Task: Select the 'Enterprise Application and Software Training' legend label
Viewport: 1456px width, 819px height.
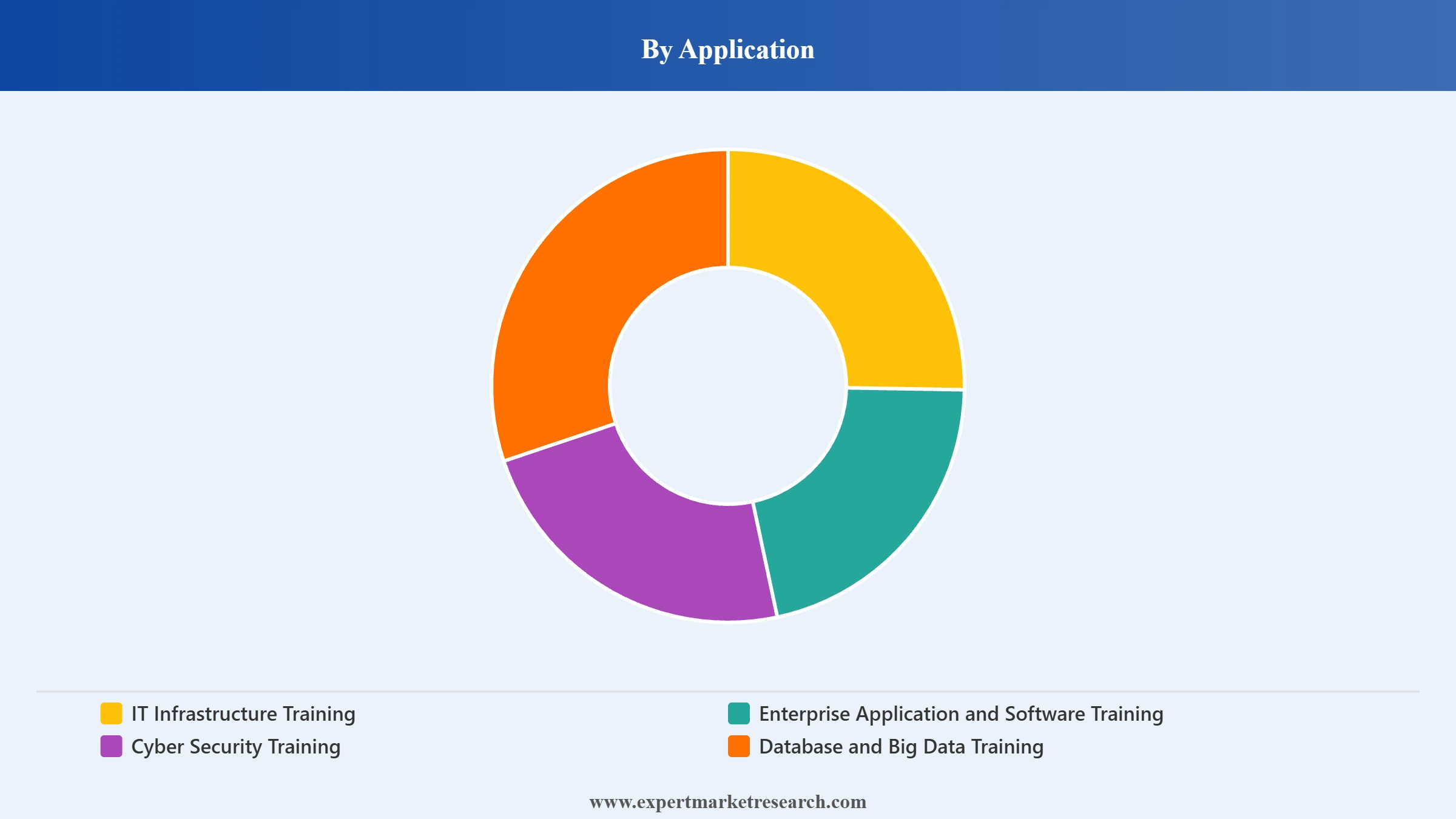Action: click(961, 714)
